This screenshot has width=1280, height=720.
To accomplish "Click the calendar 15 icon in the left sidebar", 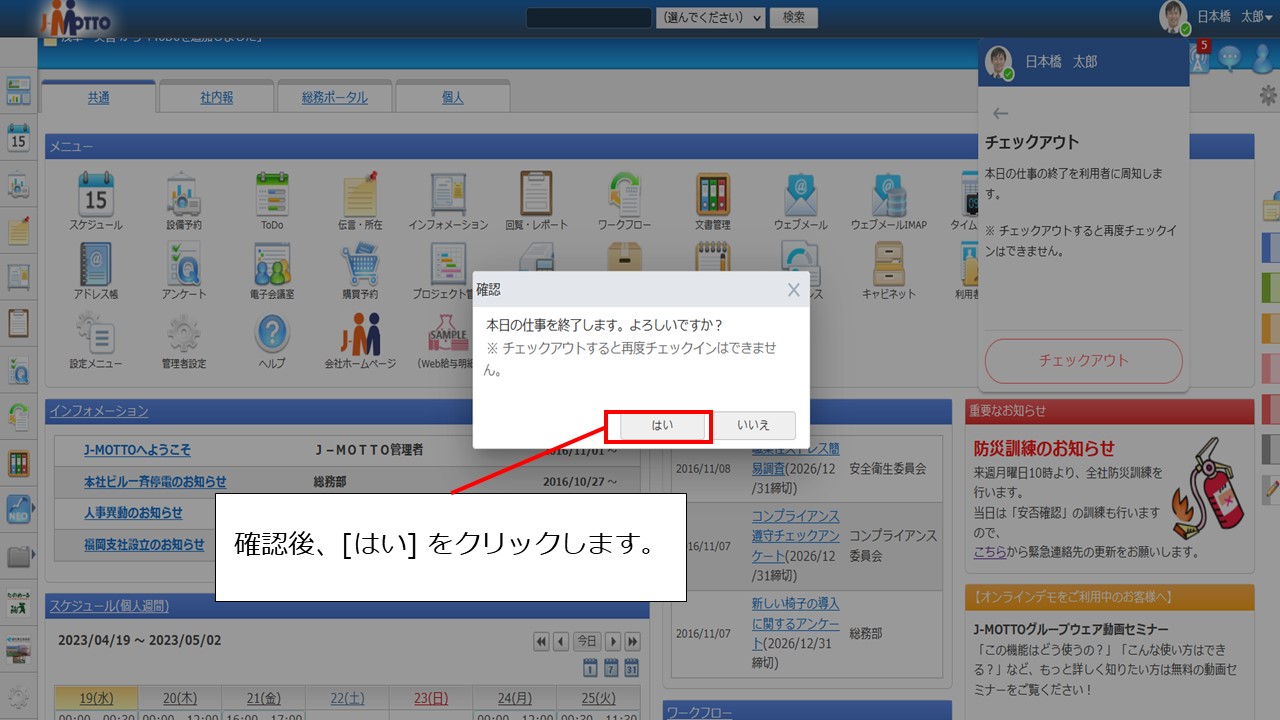I will click(18, 137).
